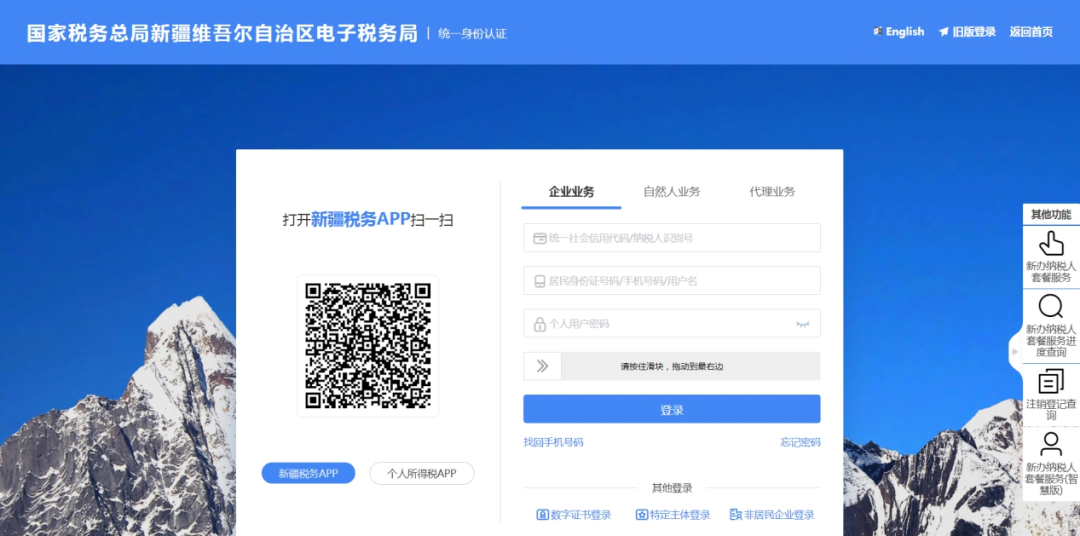Click the lock icon in password field
This screenshot has height=536, width=1080.
click(x=539, y=324)
